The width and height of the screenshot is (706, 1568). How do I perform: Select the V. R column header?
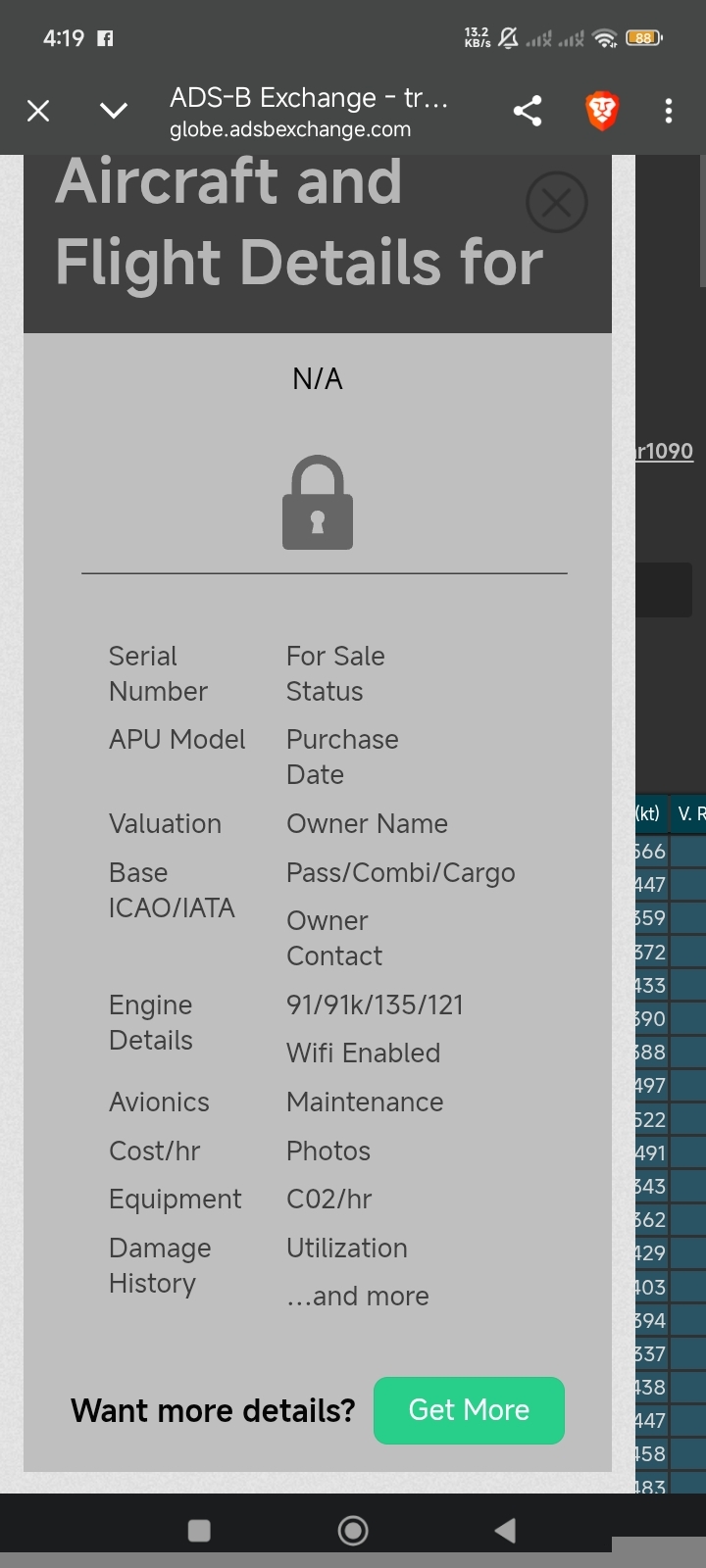pos(690,813)
